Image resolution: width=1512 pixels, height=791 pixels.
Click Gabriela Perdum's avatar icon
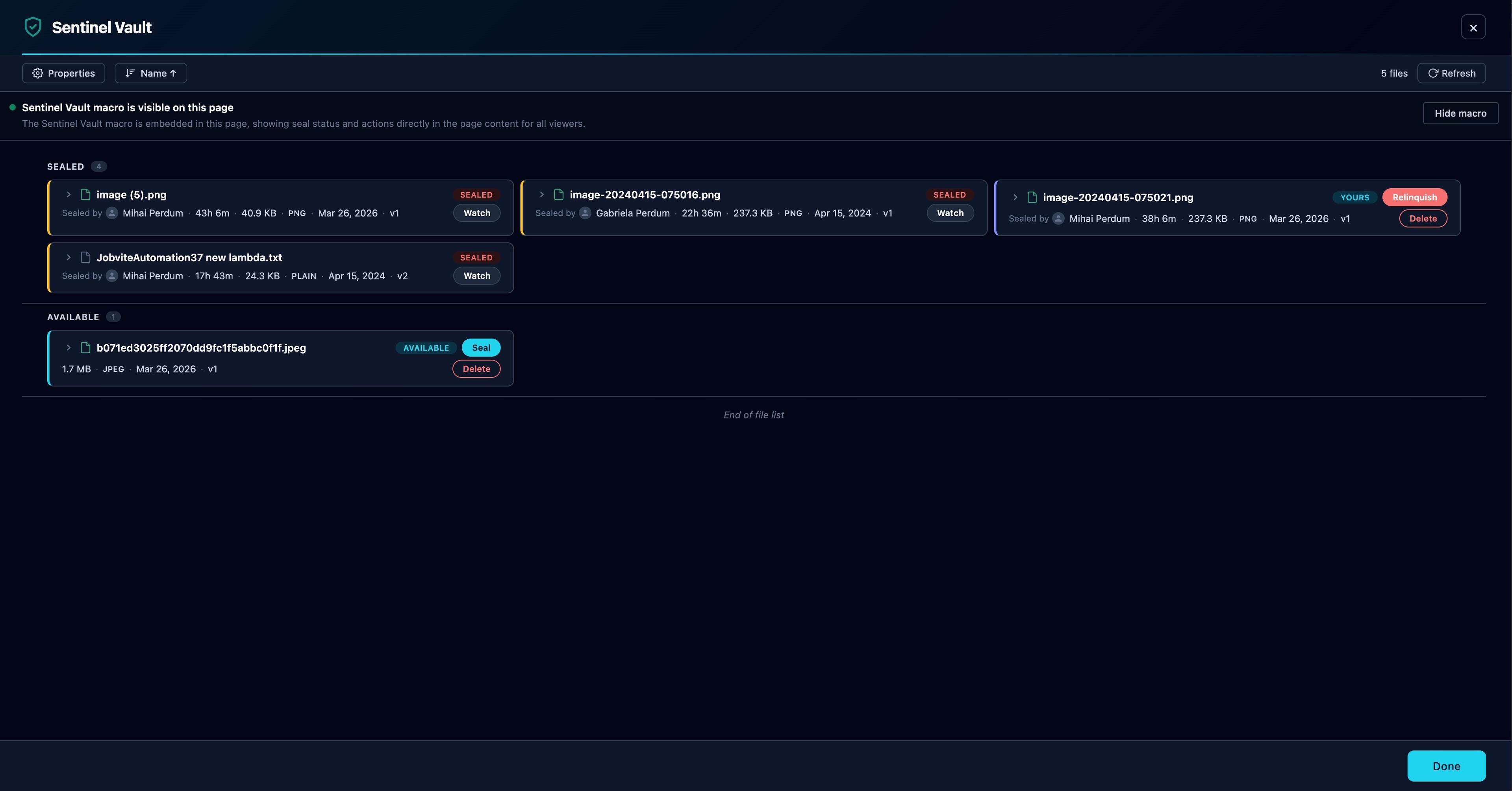coord(585,213)
